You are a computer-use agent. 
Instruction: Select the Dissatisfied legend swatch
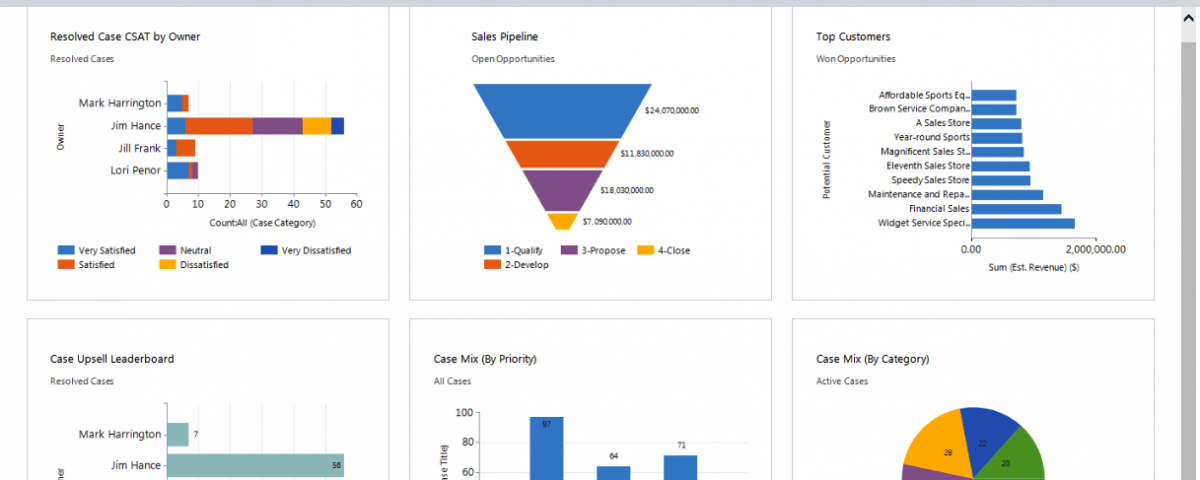pyautogui.click(x=167, y=265)
